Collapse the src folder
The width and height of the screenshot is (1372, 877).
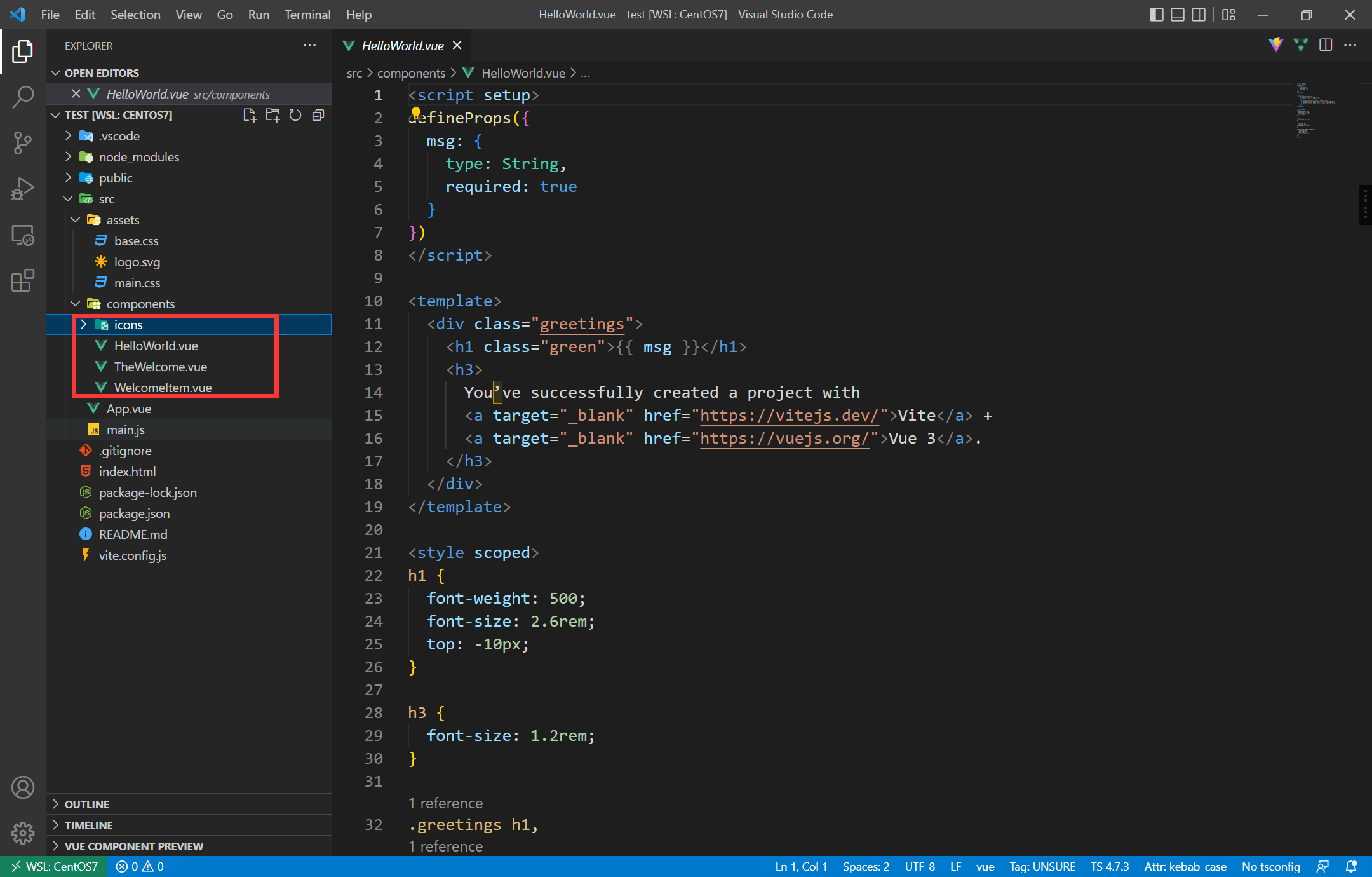pyautogui.click(x=68, y=199)
